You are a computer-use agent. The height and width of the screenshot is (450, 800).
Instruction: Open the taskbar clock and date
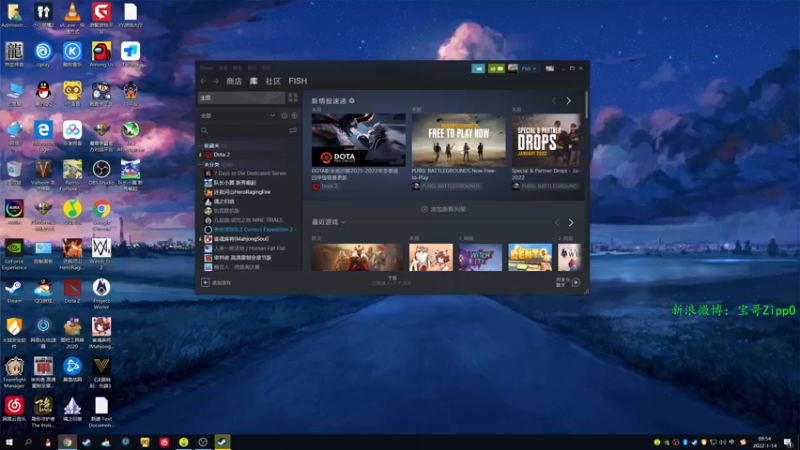pos(764,442)
